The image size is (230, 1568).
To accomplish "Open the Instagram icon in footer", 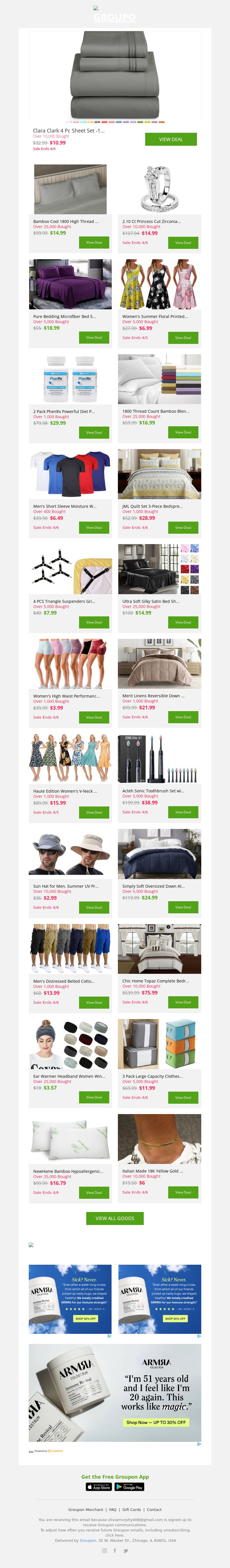I will 104,1550.
